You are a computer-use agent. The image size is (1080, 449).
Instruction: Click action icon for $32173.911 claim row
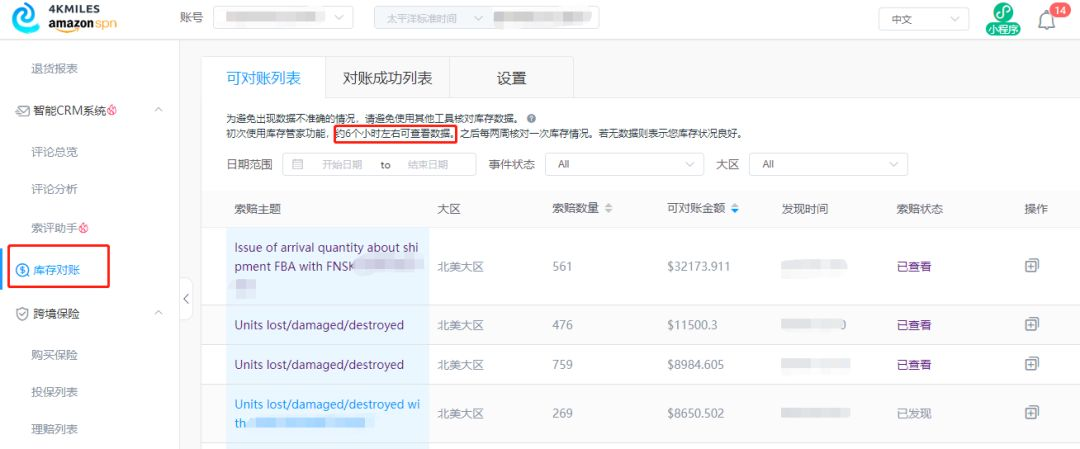(1031, 266)
